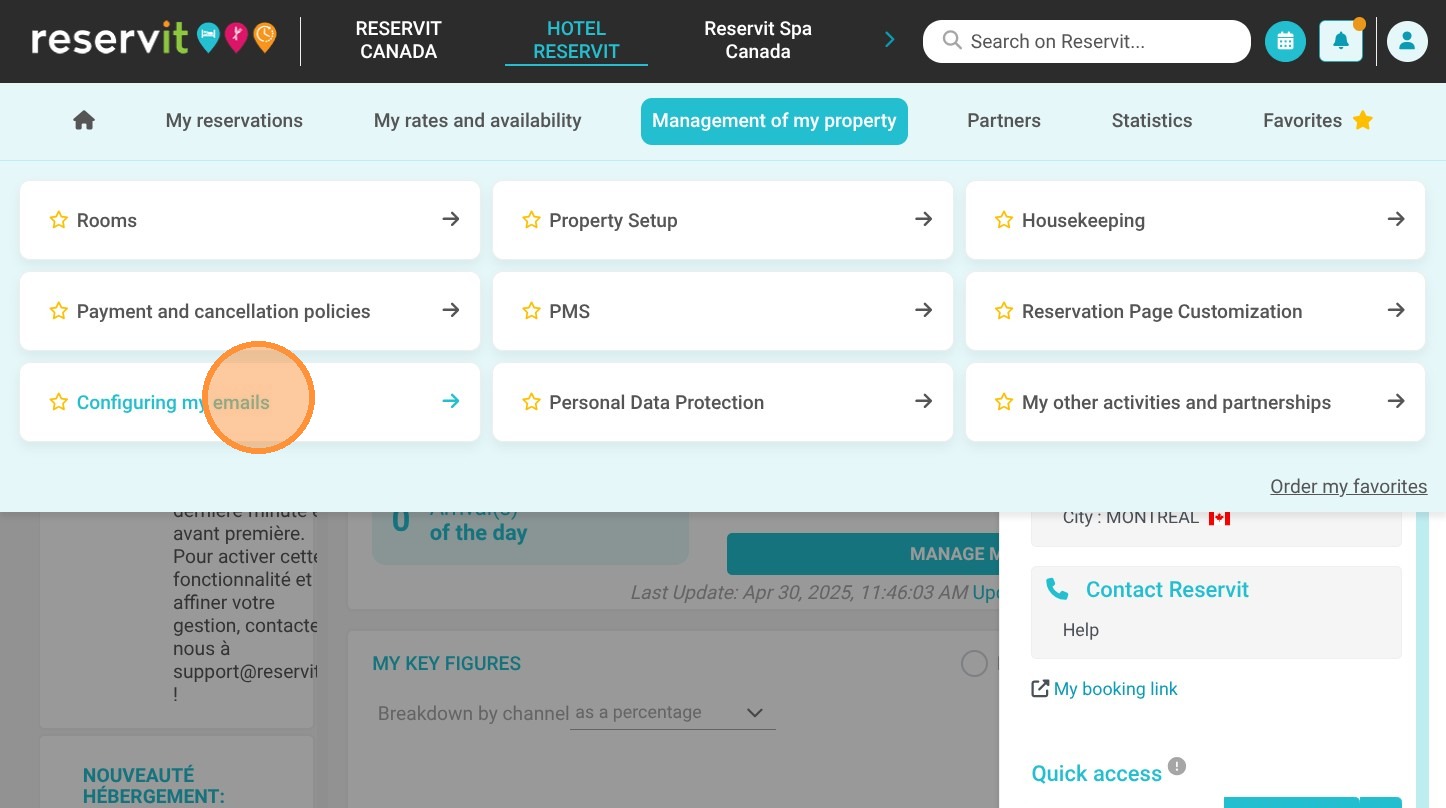Click the phone icon beside Contact Reservit
Viewport: 1446px width, 808px height.
click(x=1057, y=589)
